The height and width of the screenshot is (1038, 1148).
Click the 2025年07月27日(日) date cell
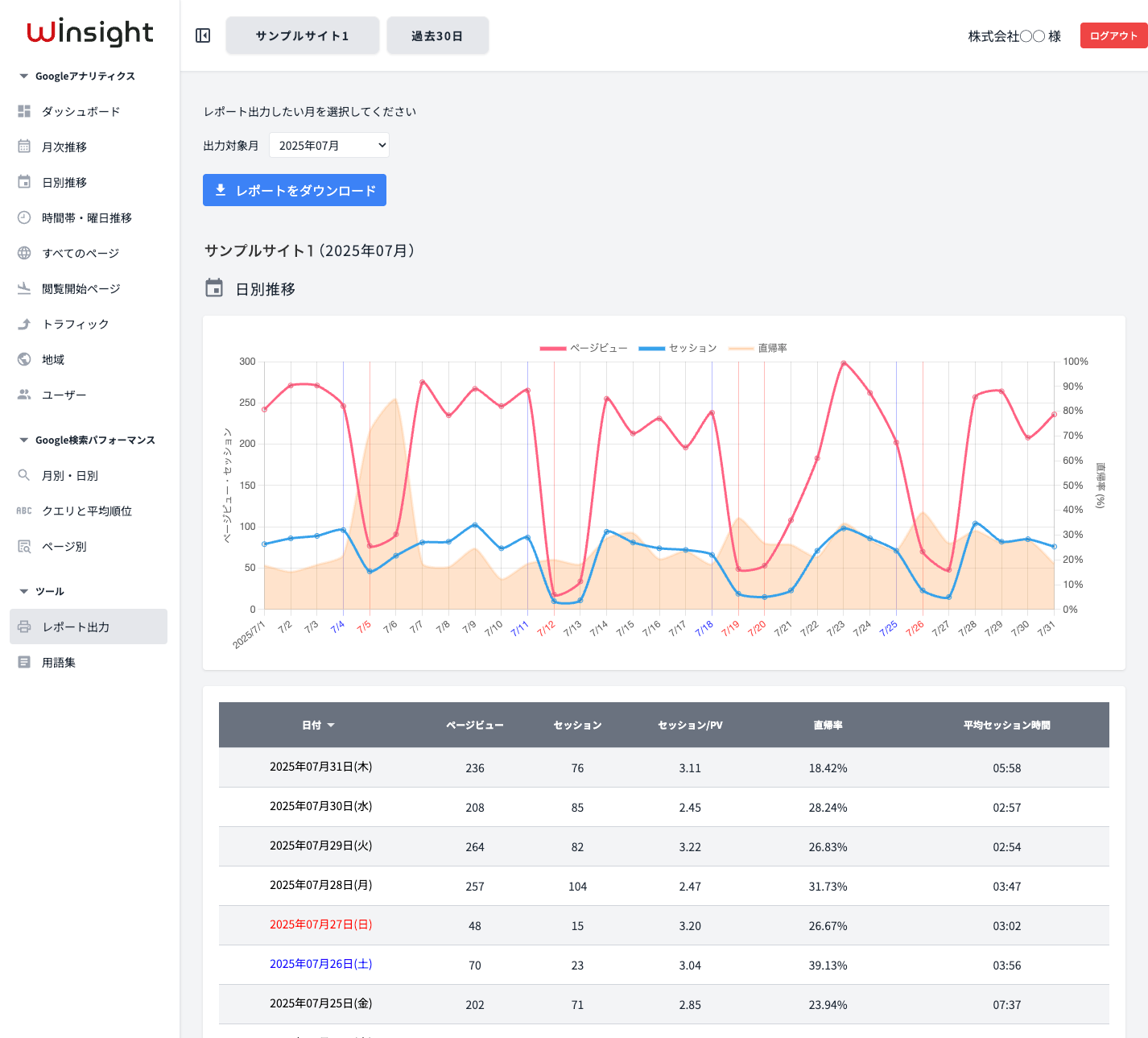tap(321, 924)
